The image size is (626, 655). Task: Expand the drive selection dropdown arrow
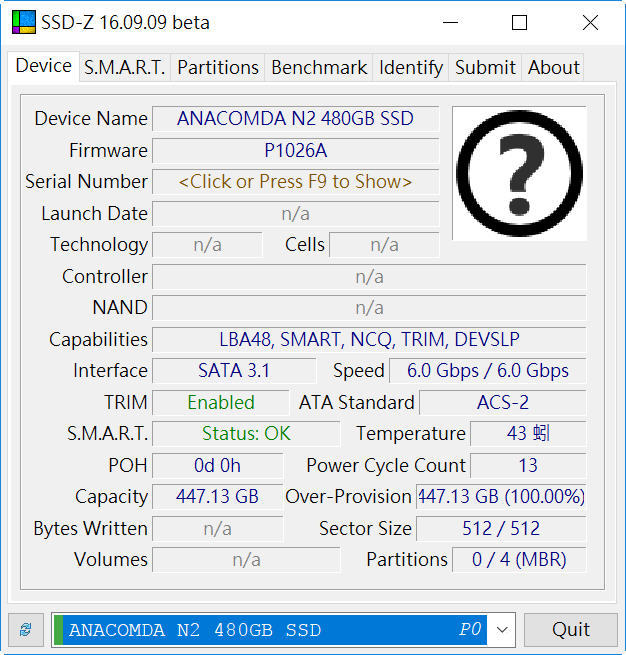(503, 630)
